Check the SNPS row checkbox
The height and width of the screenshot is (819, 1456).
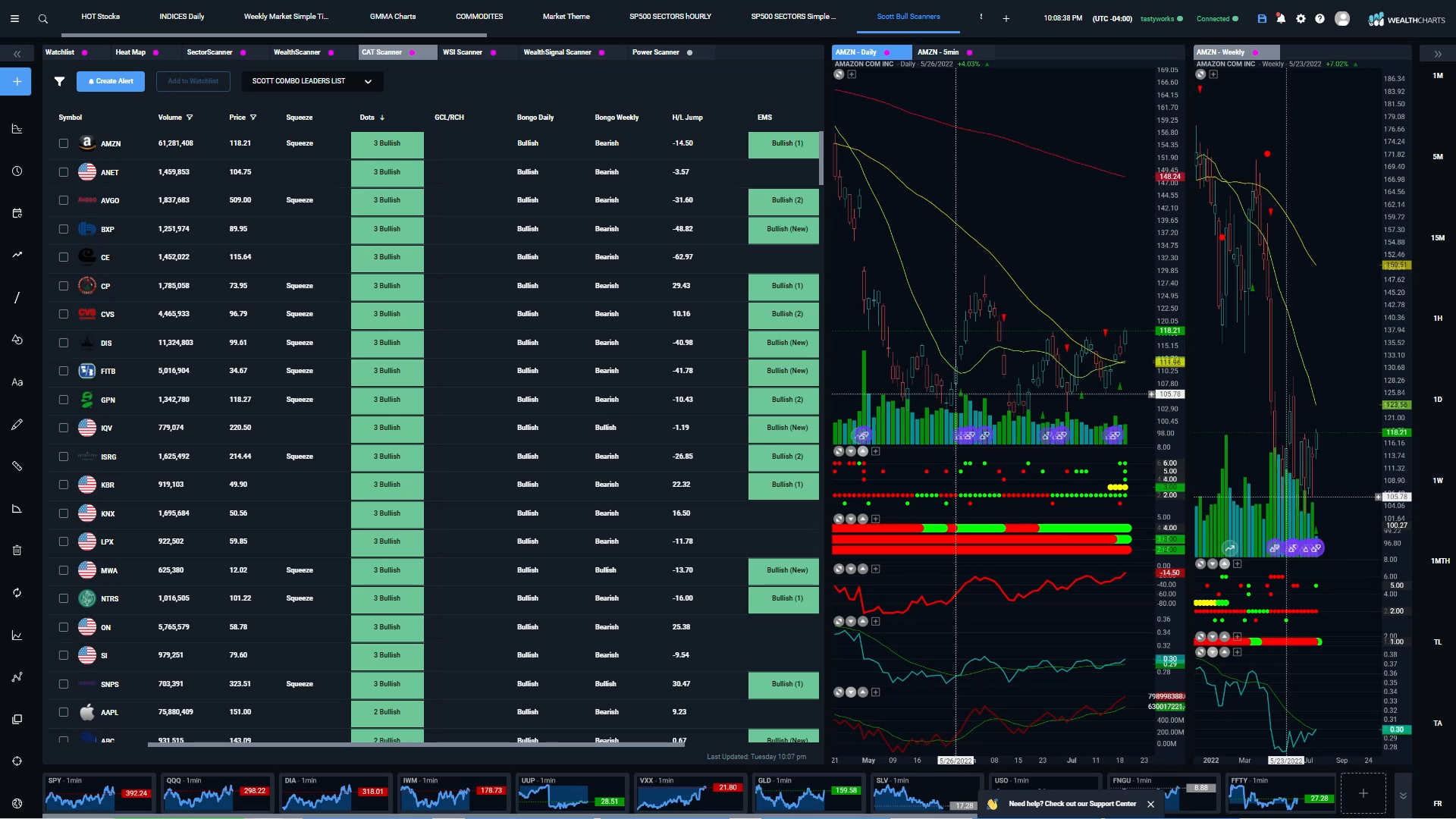click(x=64, y=684)
